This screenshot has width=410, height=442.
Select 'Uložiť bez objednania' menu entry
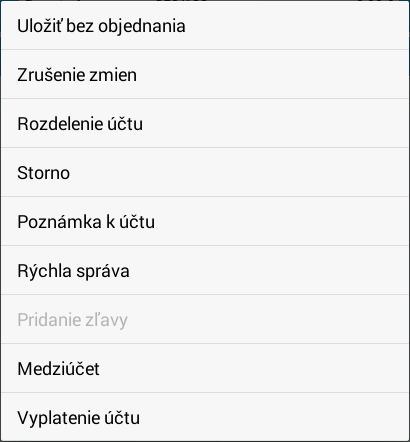205,26
